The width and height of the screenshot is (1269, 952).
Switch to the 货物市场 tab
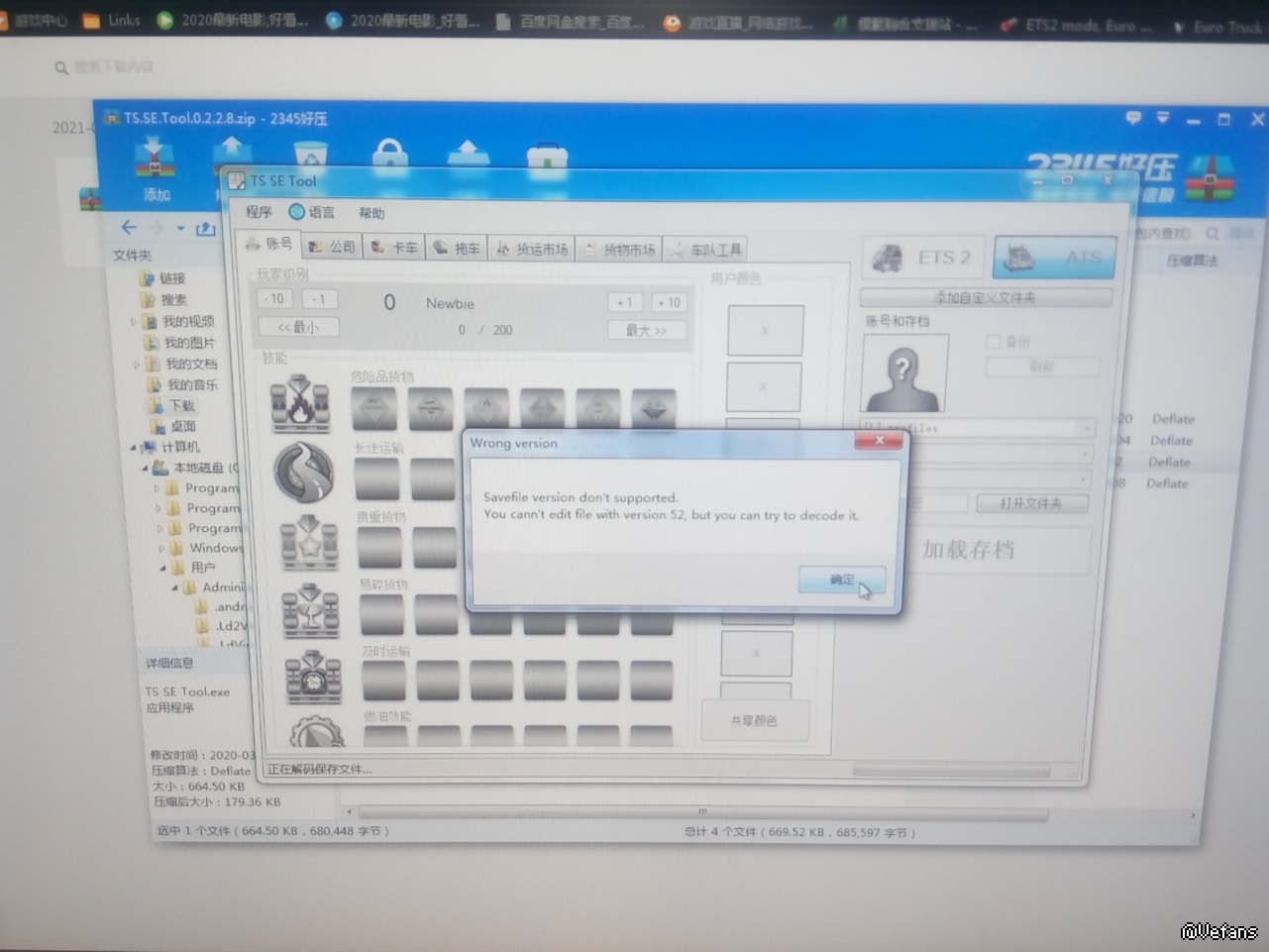619,250
